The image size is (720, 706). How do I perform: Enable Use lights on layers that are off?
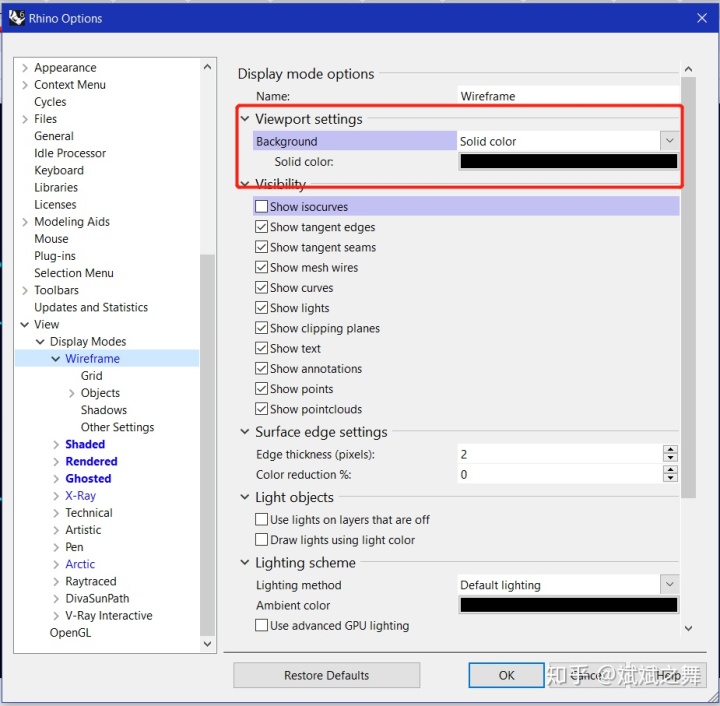tap(261, 519)
